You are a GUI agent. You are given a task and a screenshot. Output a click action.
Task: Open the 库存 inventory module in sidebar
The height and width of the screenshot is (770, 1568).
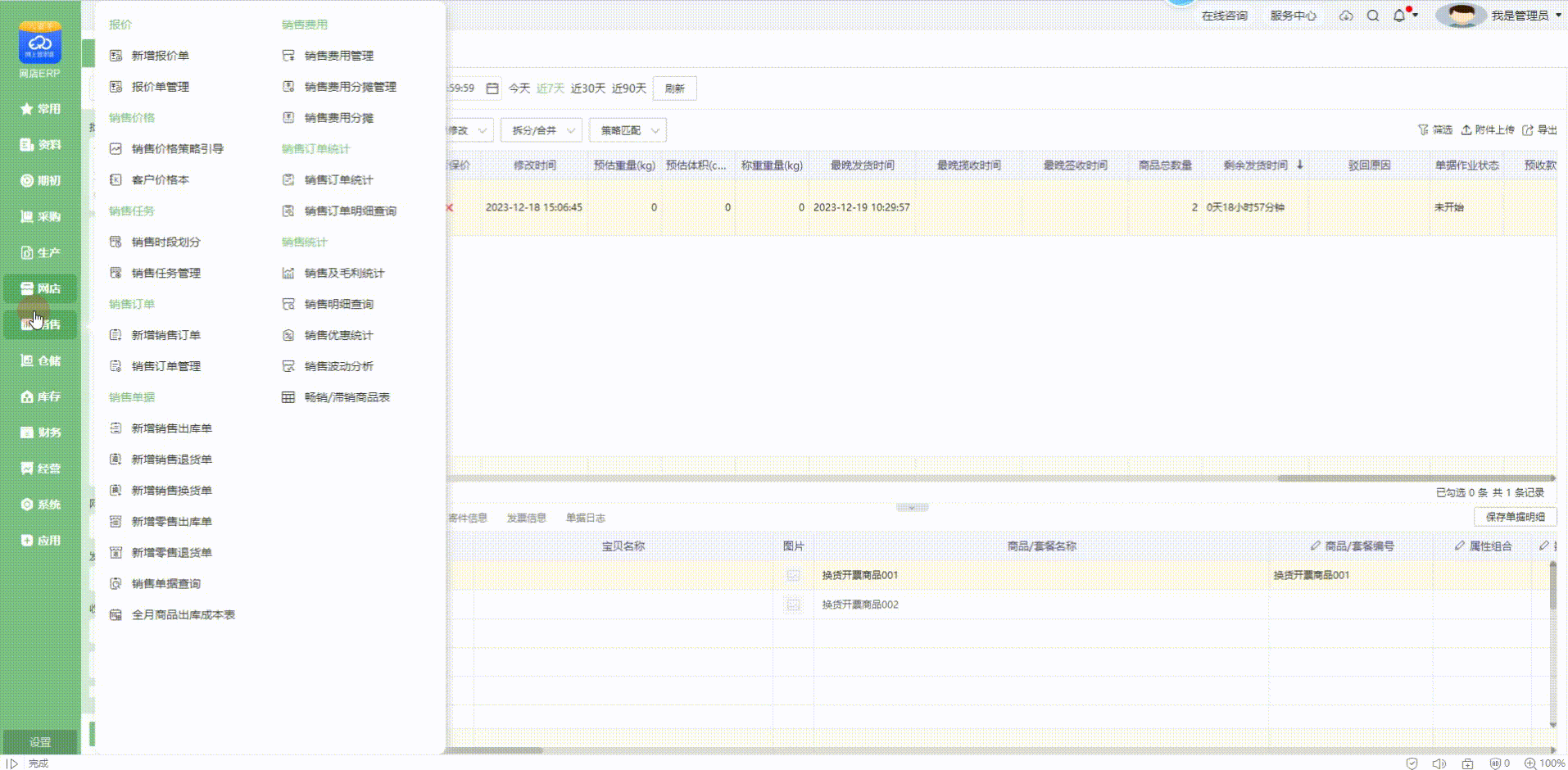pos(40,396)
